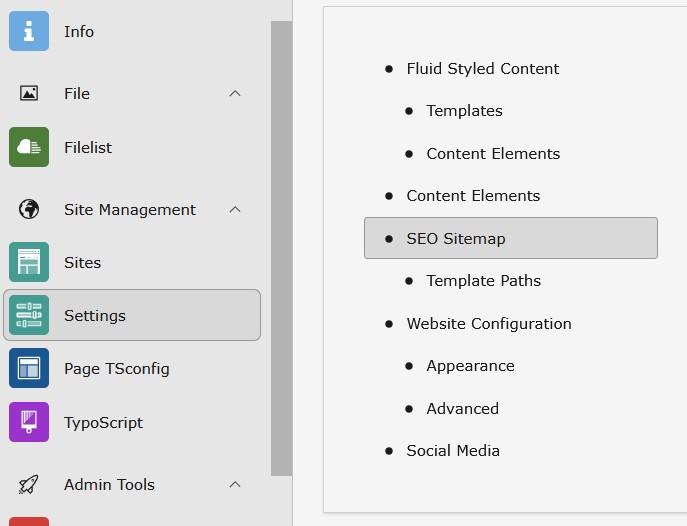Navigate to Social Media settings

point(453,451)
